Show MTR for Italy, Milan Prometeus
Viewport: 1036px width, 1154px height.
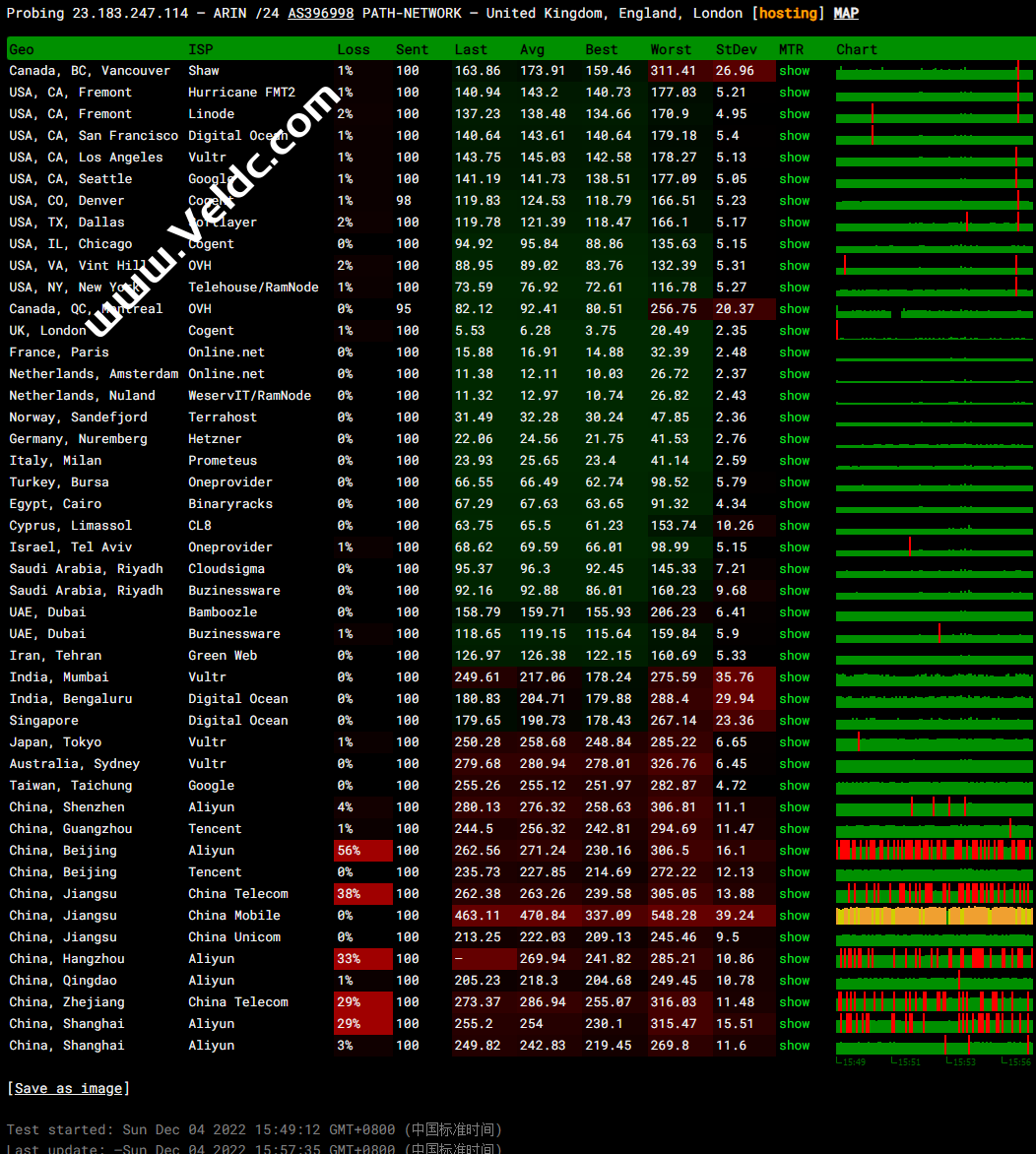pyautogui.click(x=795, y=461)
